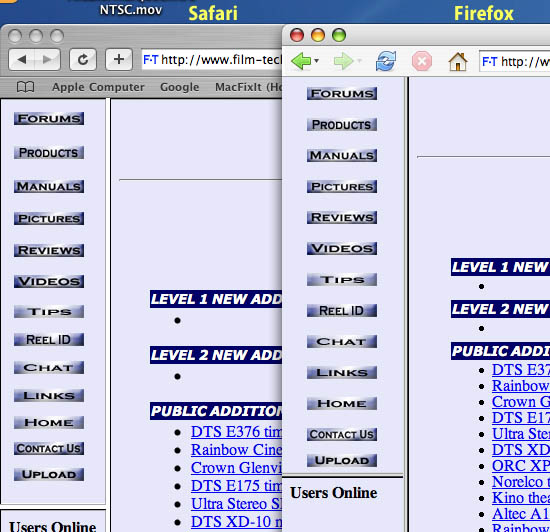
Task: Open Apple Computer bookmark in Safari
Action: (x=98, y=87)
